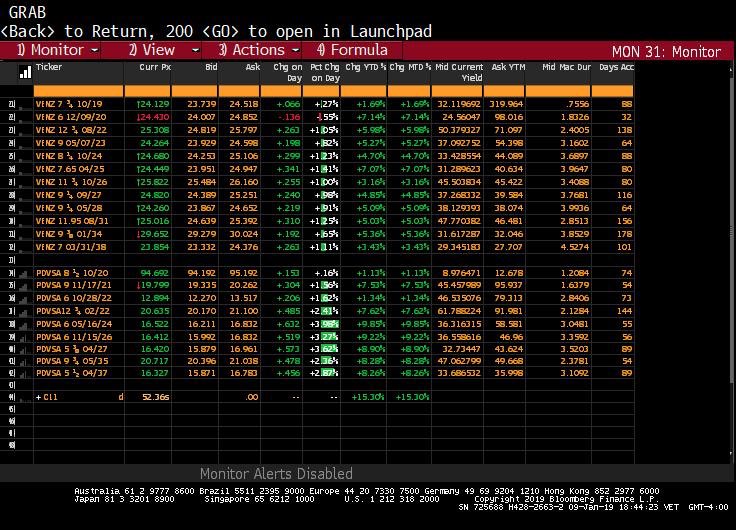Select the PDVSA 9 11/17/21 ticker

pos(74,285)
